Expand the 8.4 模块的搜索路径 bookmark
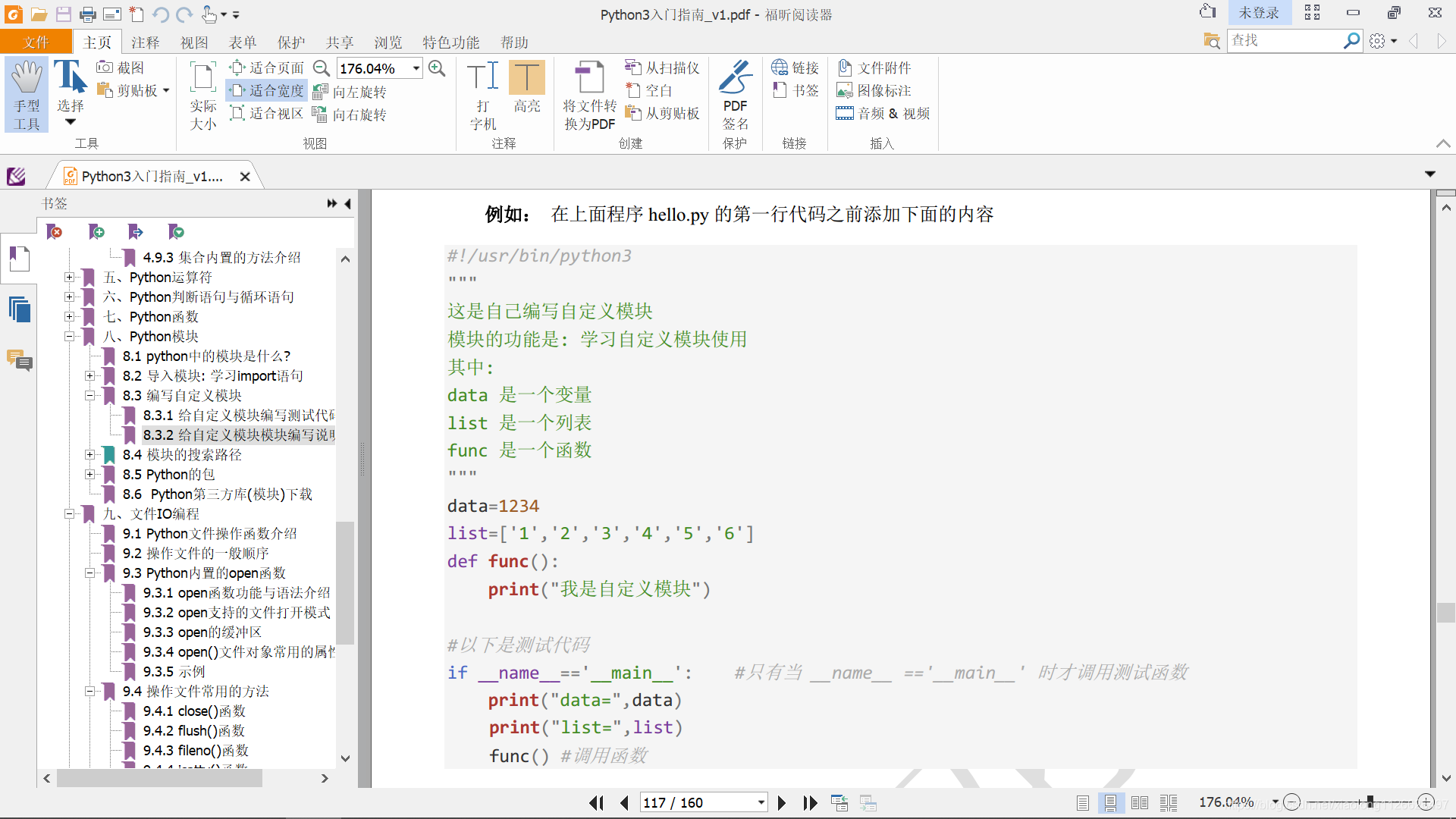The width and height of the screenshot is (1456, 819). point(89,455)
